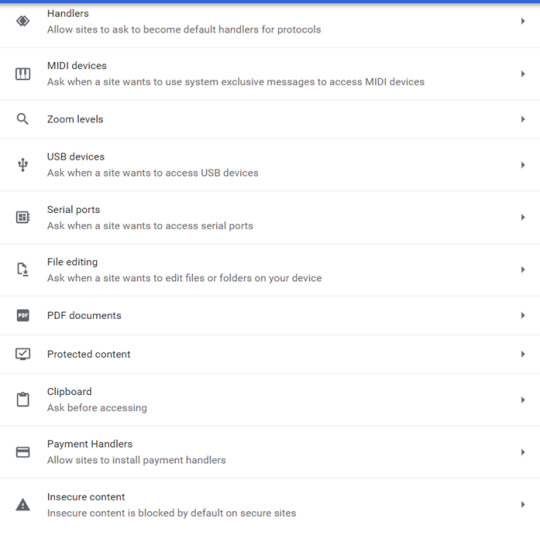Expand the MIDI devices arrow

(523, 74)
